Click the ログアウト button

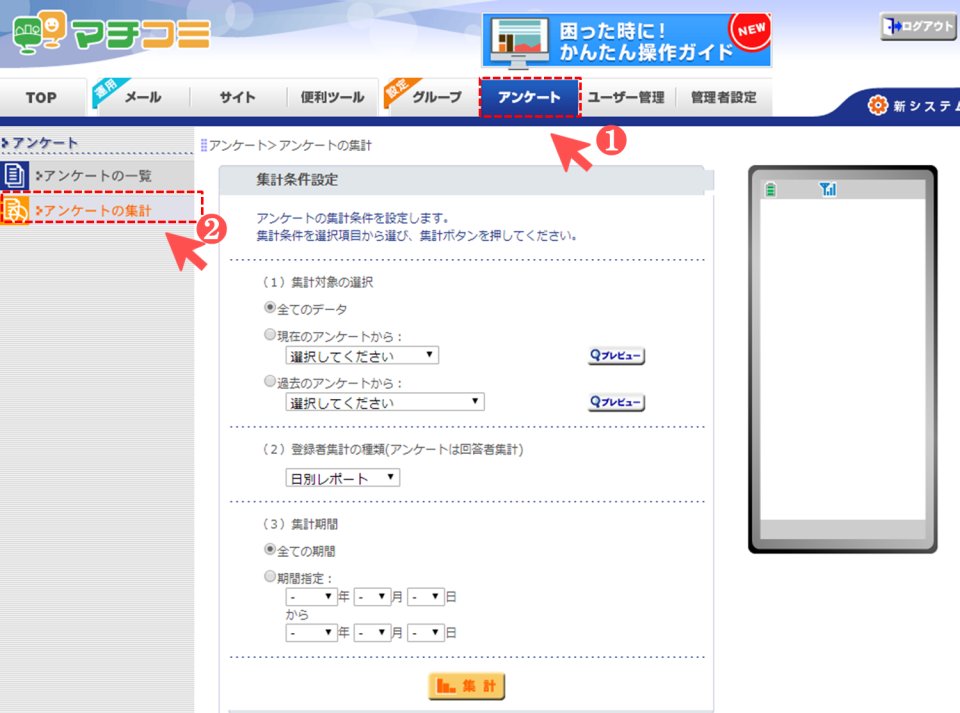918,26
